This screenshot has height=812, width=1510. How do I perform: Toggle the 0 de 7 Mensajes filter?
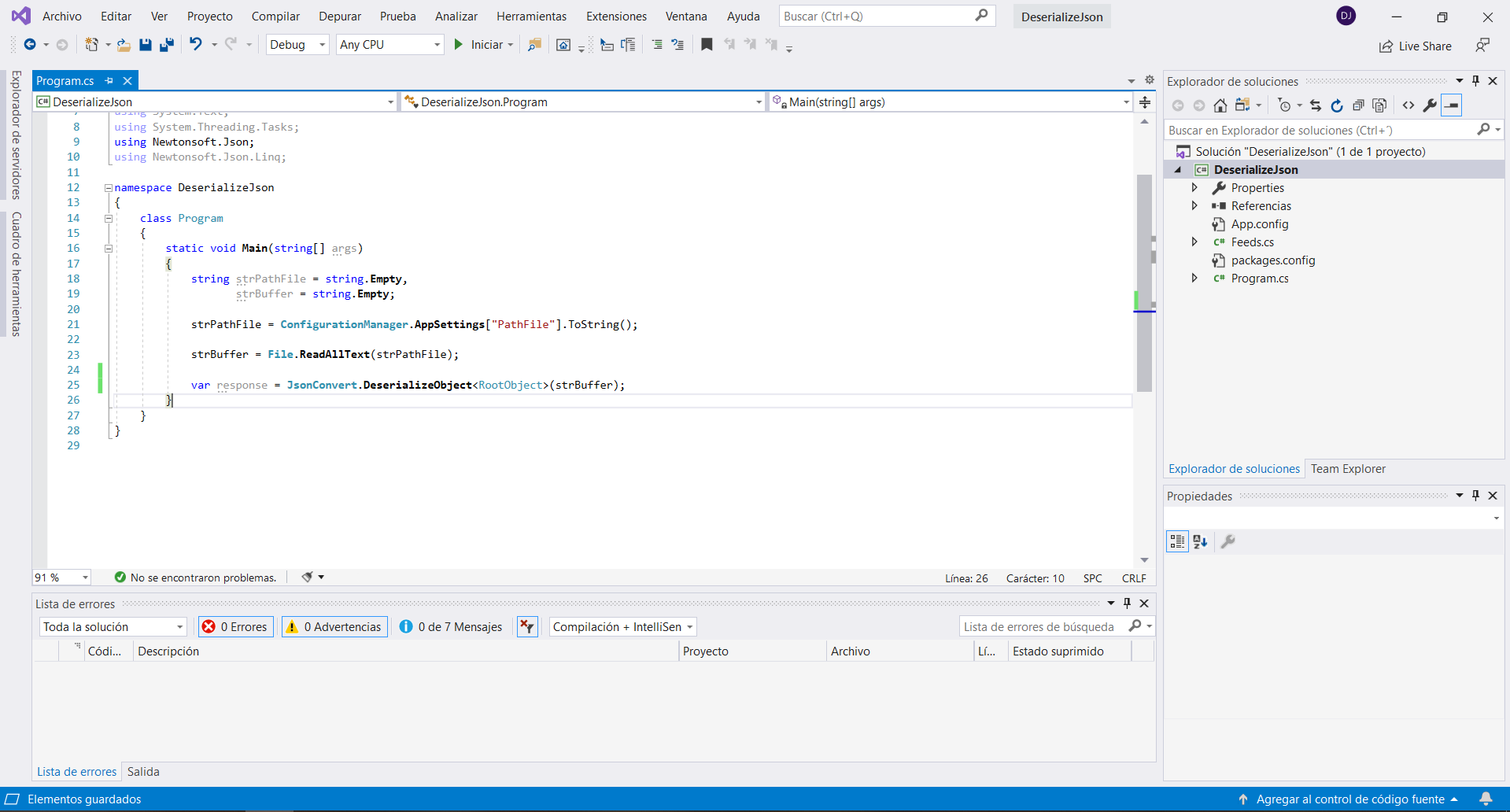[451, 627]
